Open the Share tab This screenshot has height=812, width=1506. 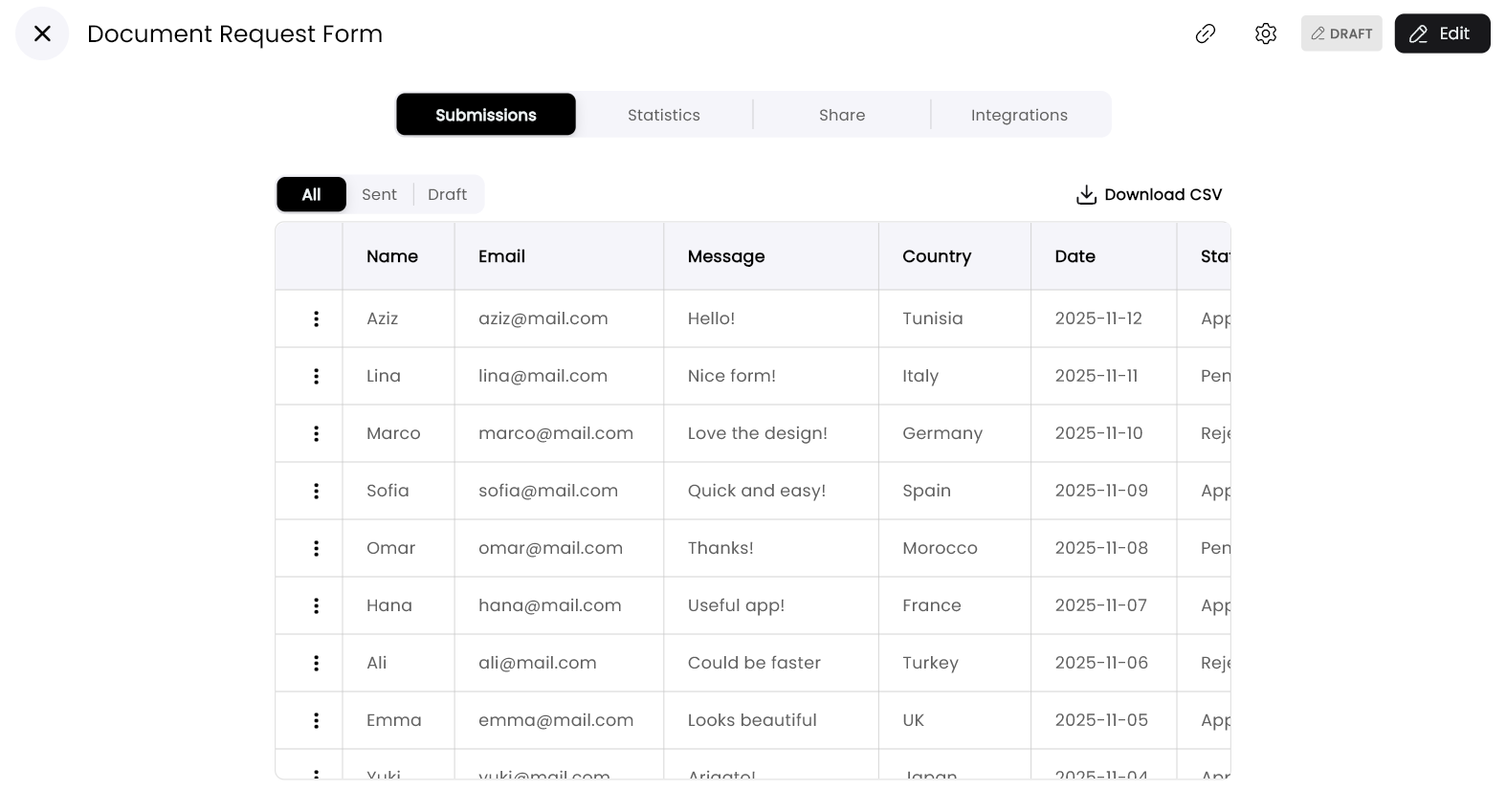(842, 115)
